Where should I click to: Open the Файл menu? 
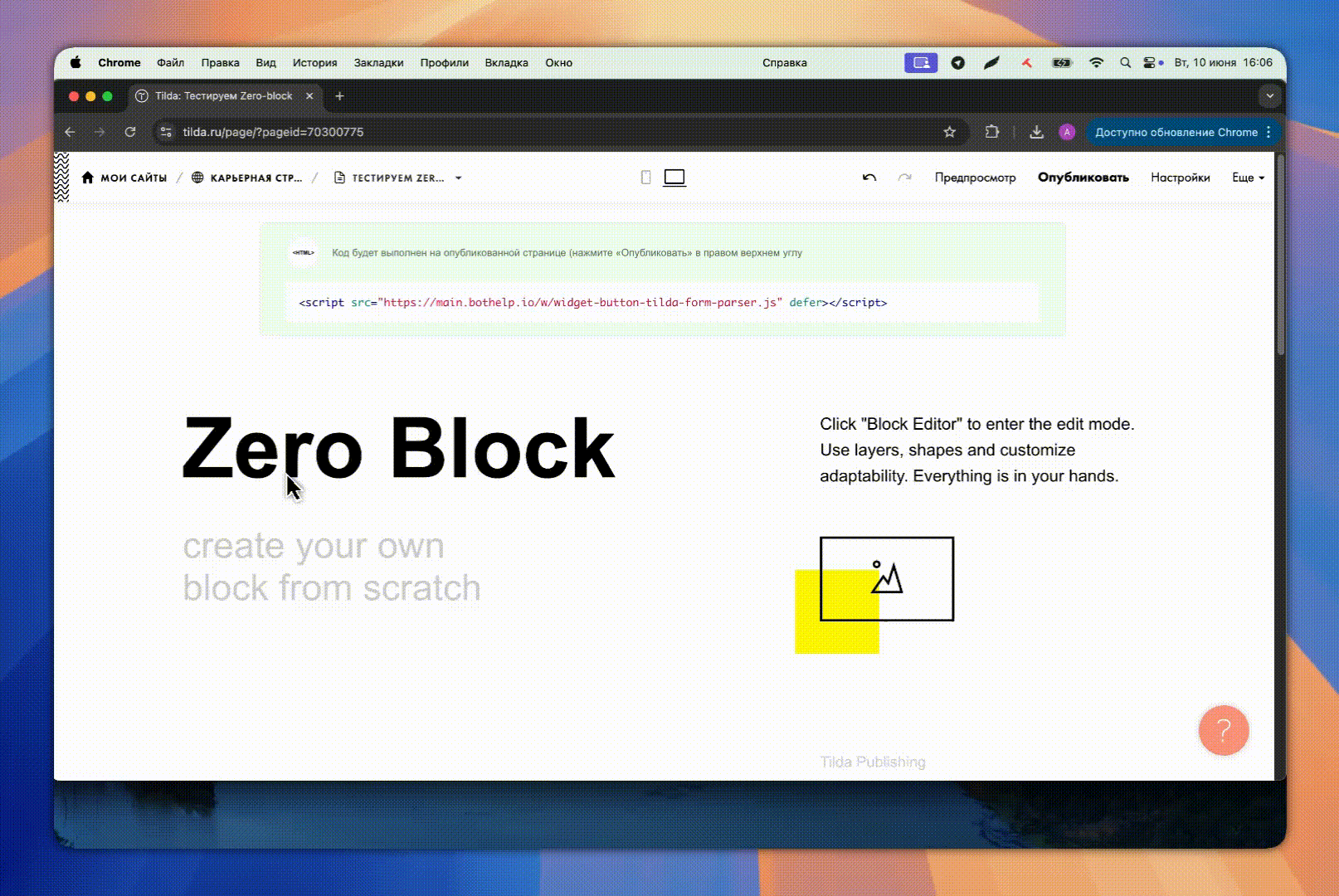[170, 62]
